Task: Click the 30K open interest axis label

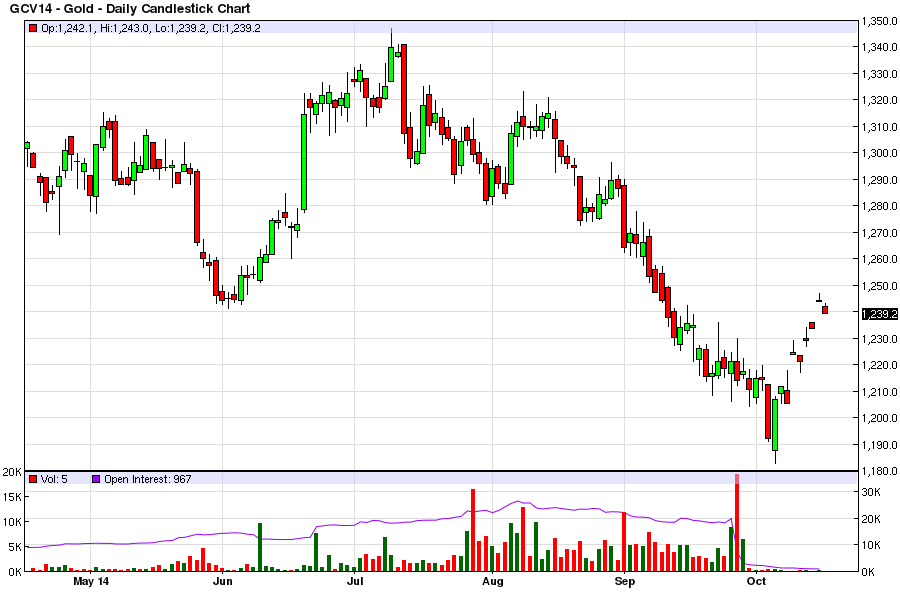Action: coord(871,492)
